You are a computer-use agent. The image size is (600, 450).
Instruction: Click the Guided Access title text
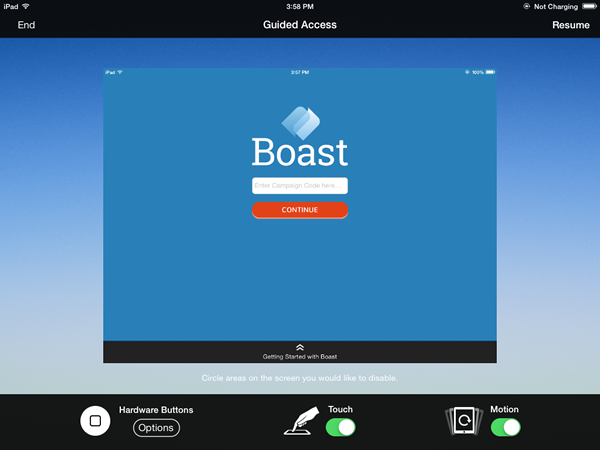(x=300, y=25)
